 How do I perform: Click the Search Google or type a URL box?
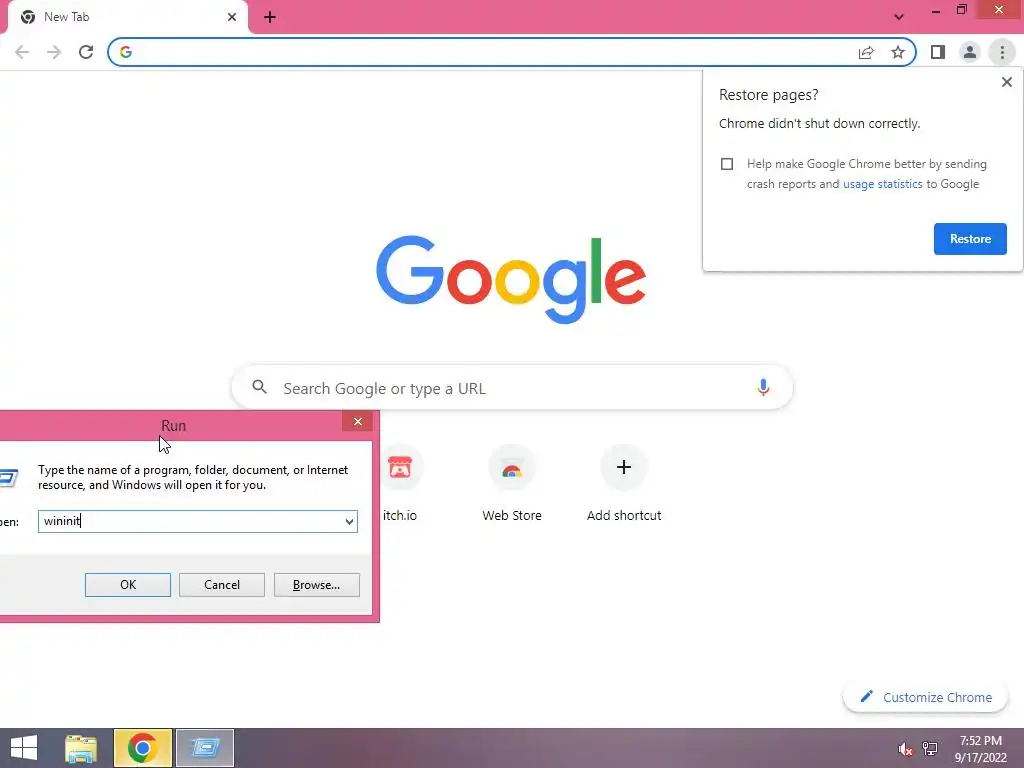click(512, 388)
